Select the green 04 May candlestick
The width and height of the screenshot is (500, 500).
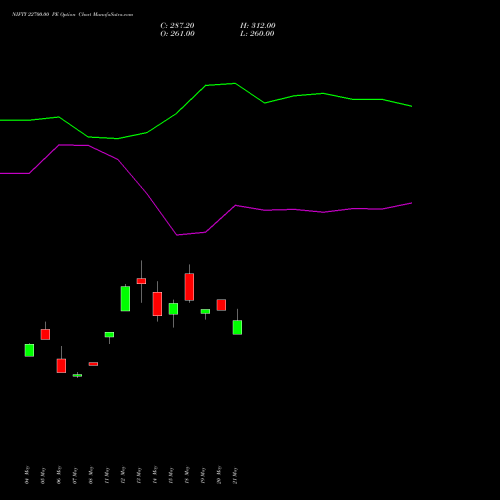29,350
